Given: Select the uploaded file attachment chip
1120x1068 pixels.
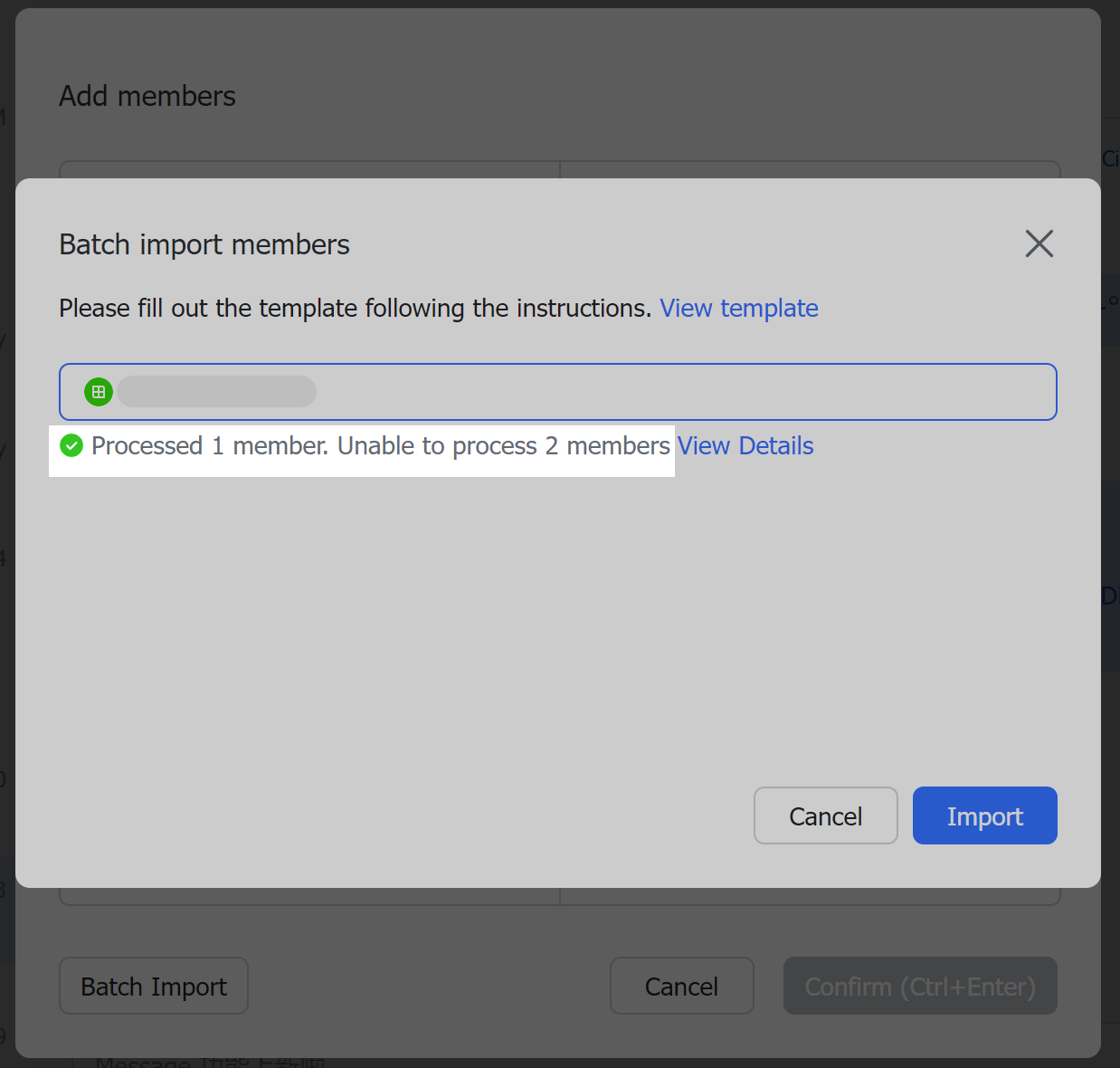Looking at the screenshot, I should (217, 391).
